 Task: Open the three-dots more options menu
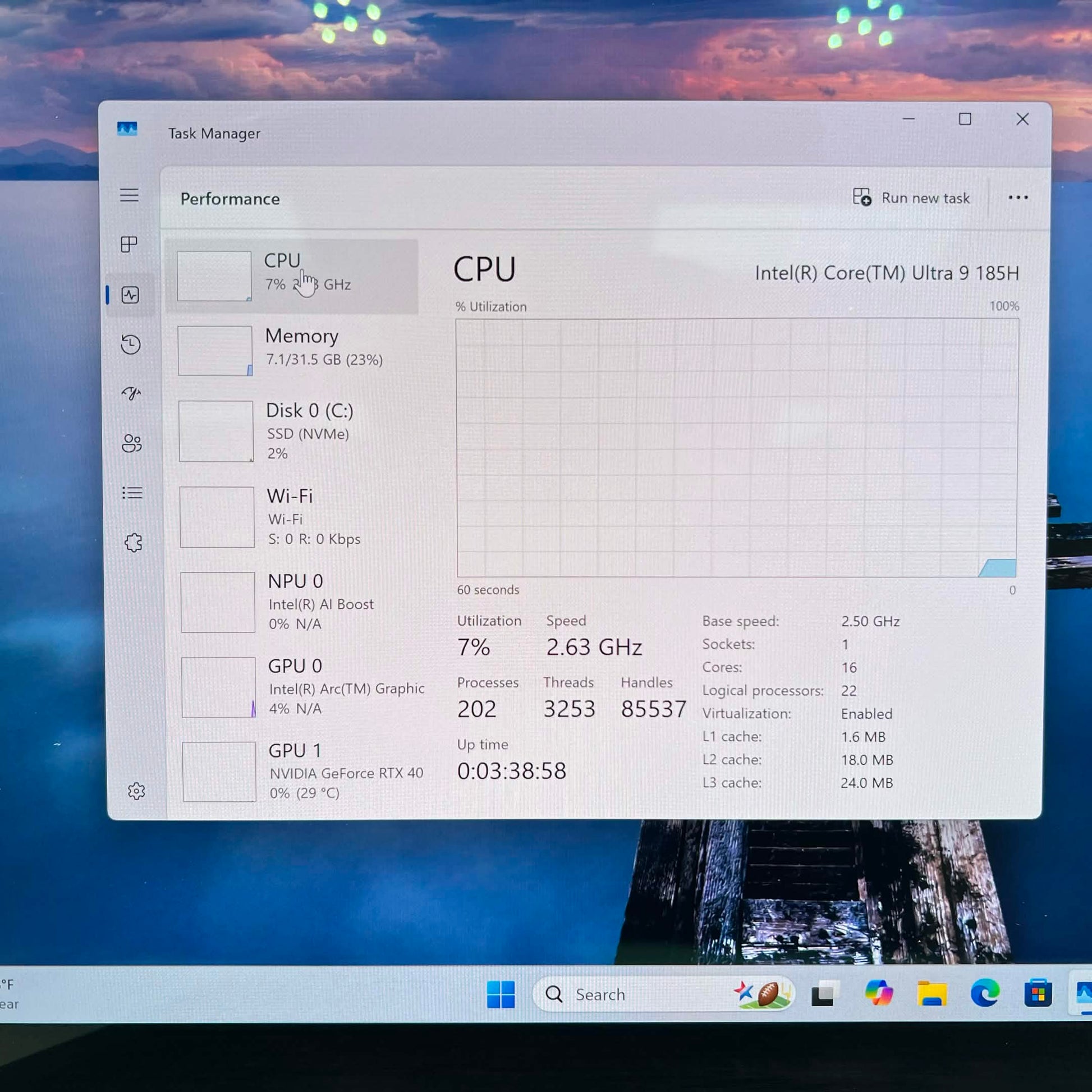(1018, 198)
